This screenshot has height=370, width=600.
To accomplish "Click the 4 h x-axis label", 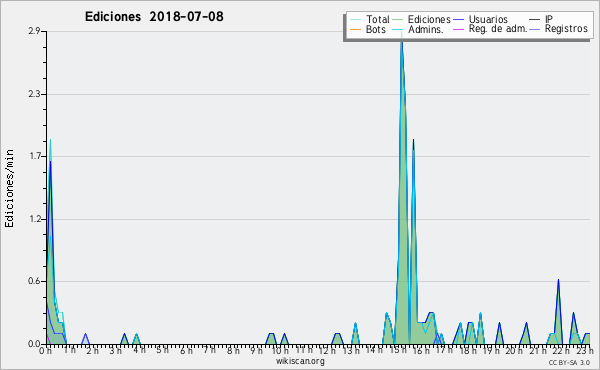I will pyautogui.click(x=140, y=350).
